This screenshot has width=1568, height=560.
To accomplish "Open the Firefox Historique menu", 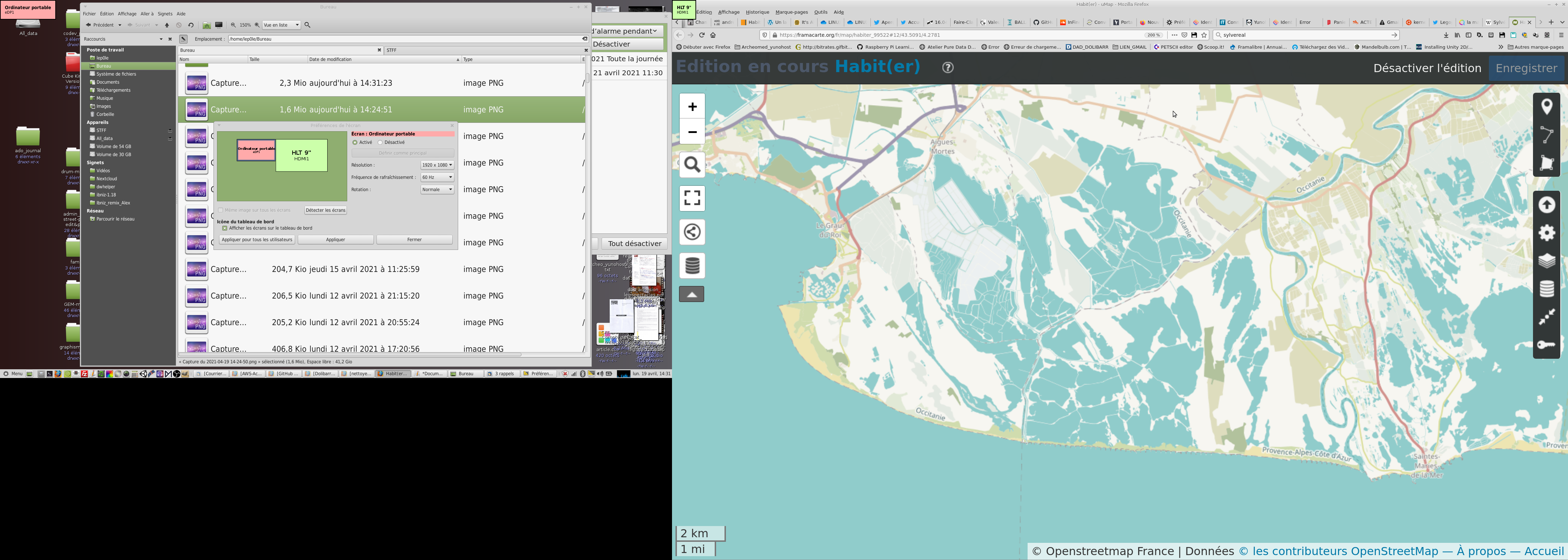I will (x=757, y=12).
